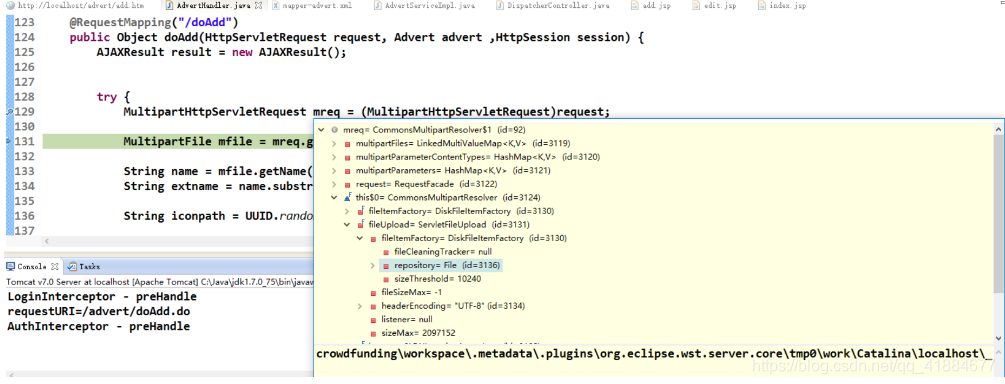The image size is (1005, 384).
Task: Expand the repository File node
Action: click(x=373, y=265)
